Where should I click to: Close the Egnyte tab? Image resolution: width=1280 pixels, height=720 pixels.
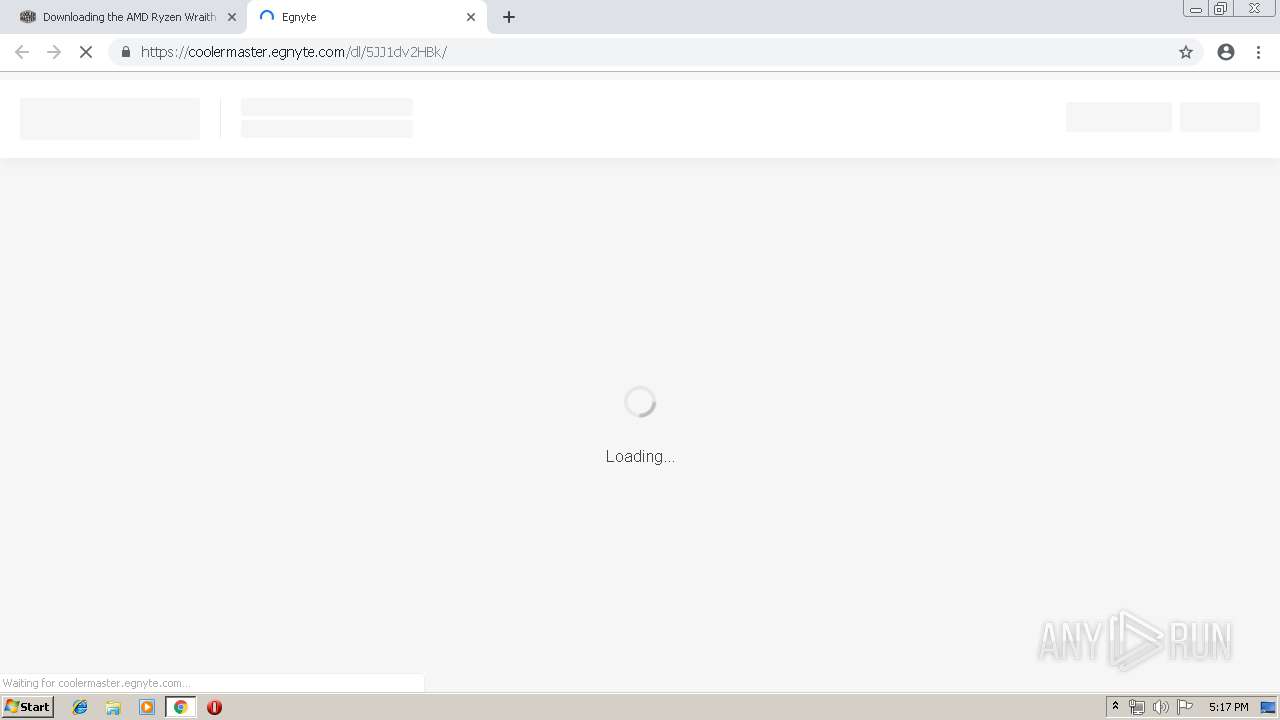coord(471,17)
